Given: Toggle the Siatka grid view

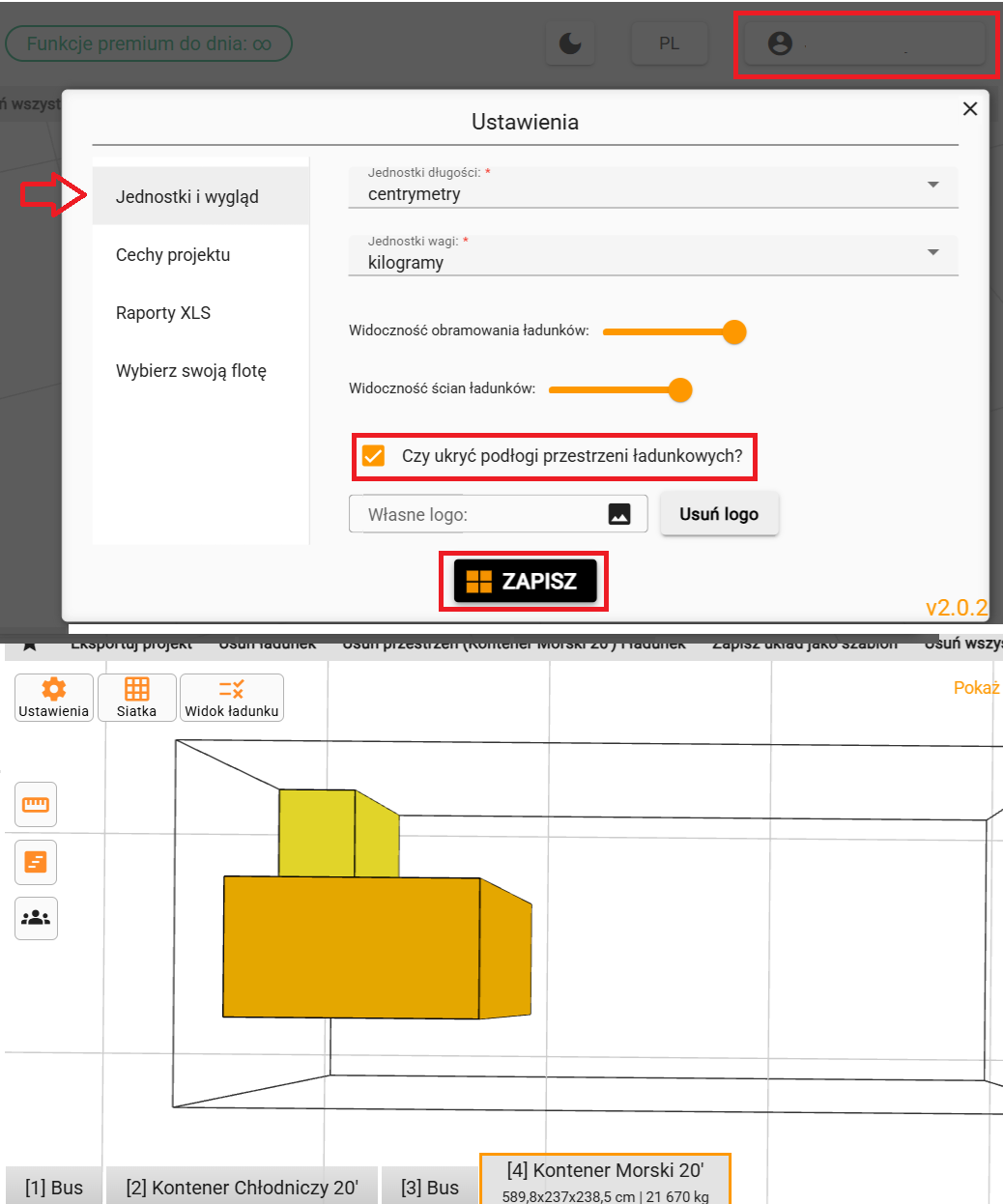Looking at the screenshot, I should click(136, 698).
